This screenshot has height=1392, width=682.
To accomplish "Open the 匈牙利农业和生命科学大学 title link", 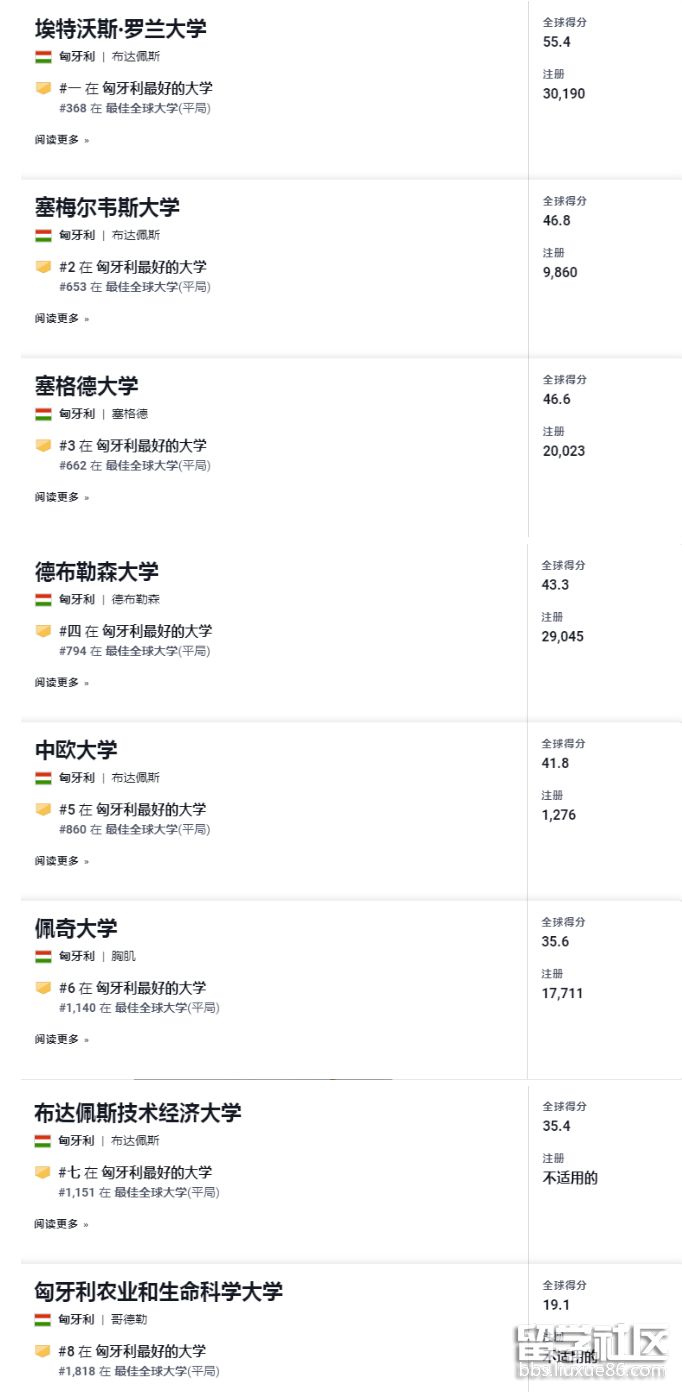I will [158, 1291].
